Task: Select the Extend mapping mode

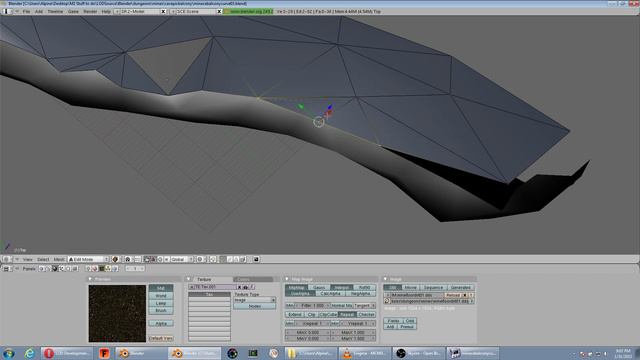Action: [x=295, y=315]
